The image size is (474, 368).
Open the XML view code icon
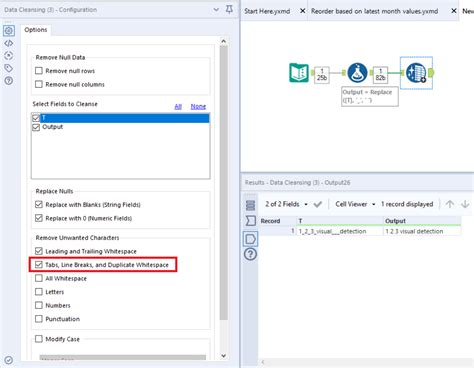tap(9, 43)
